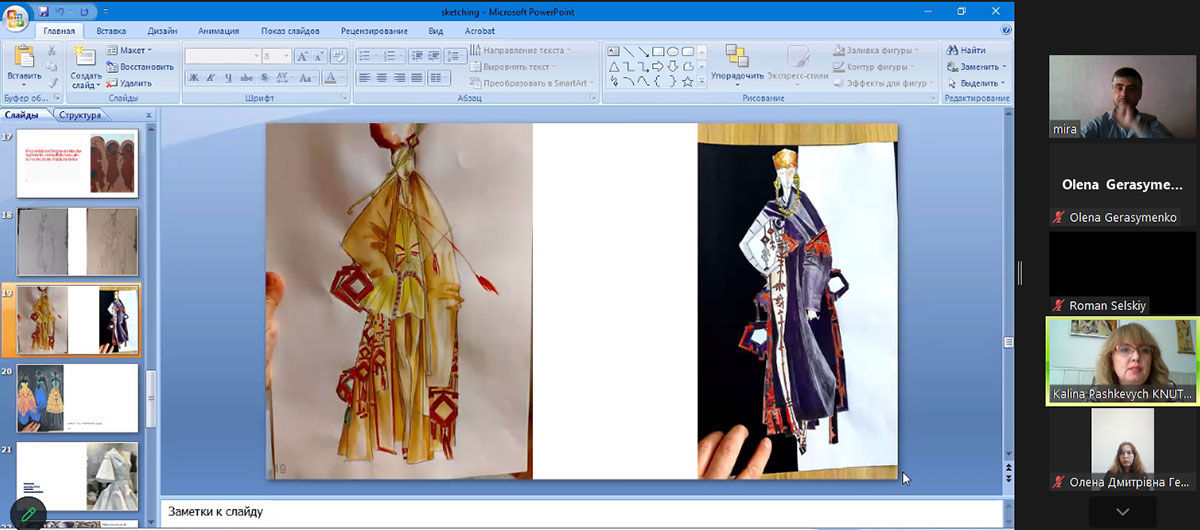Open the Направление текста text direction menu
1200x530 pixels.
(520, 51)
